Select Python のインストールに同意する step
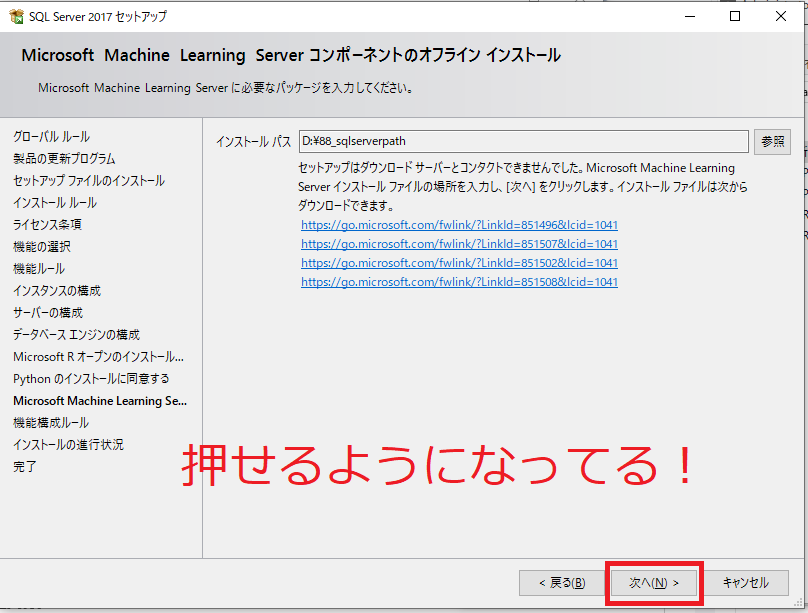808x613 pixels. 91,379
